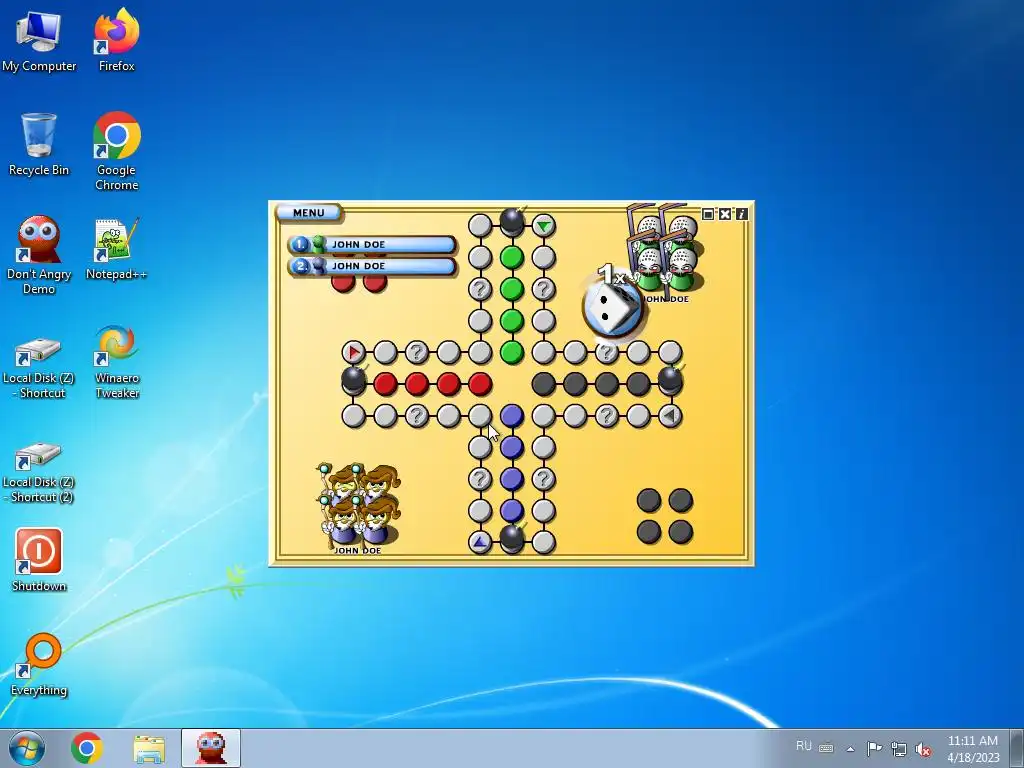Click the bomb at left of board

(354, 380)
